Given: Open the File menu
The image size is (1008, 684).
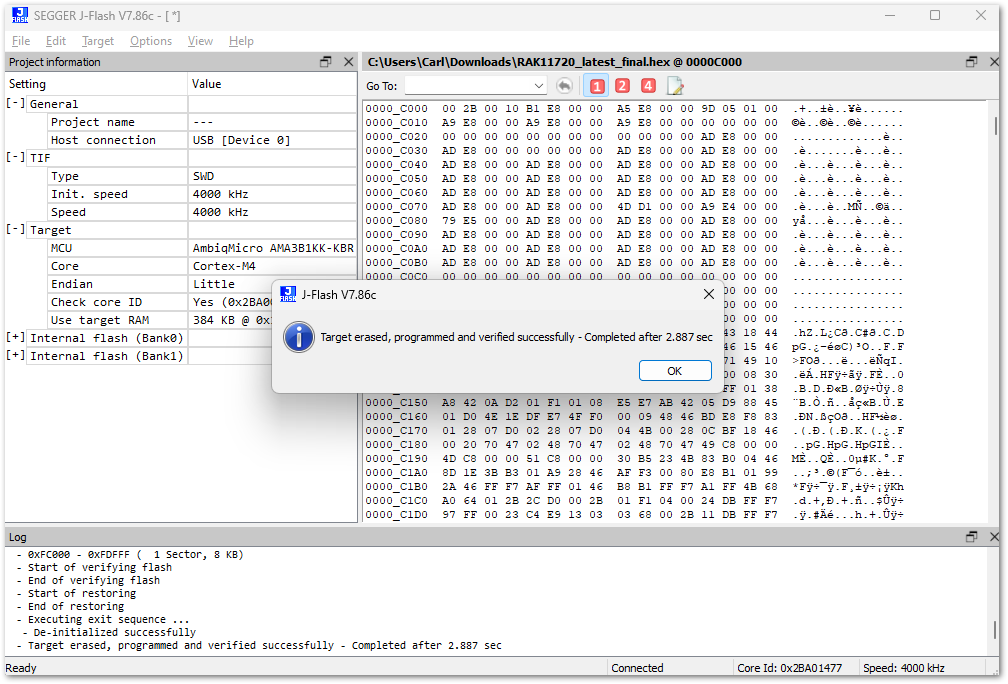Looking at the screenshot, I should [21, 41].
